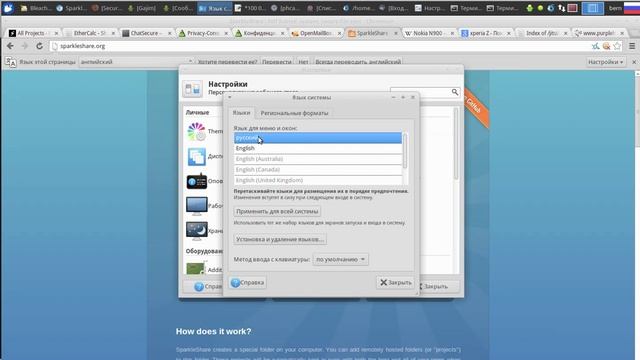Open the Theme settings colorful icon

(x=196, y=131)
